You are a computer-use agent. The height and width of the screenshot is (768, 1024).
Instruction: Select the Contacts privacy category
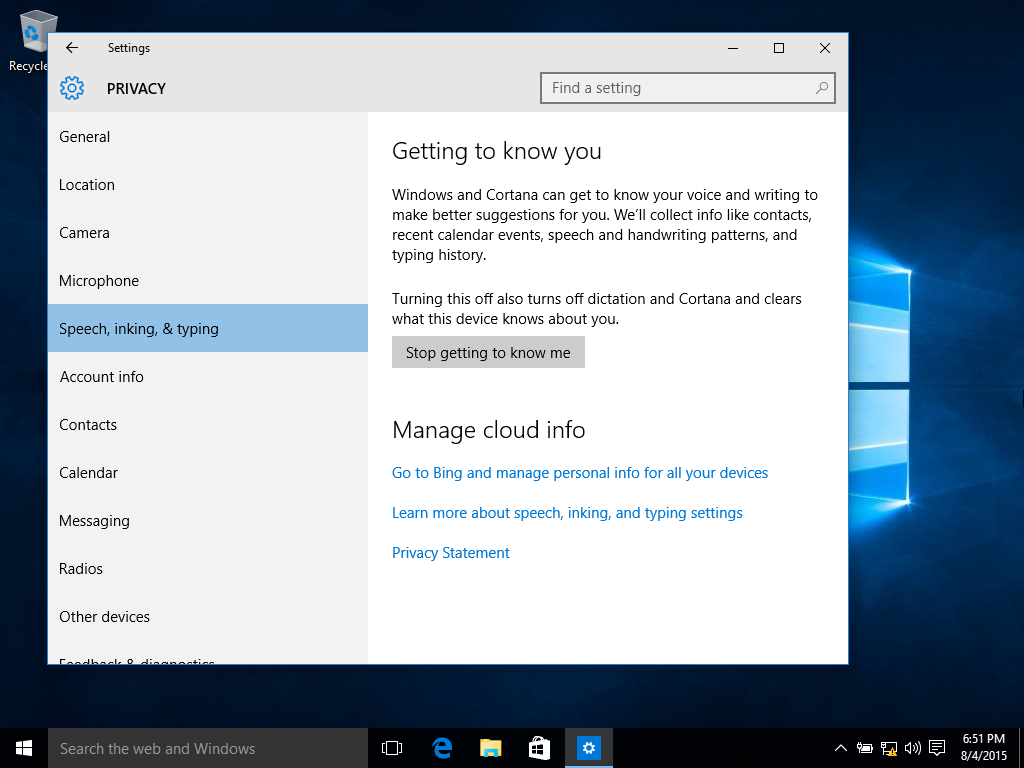tap(208, 424)
